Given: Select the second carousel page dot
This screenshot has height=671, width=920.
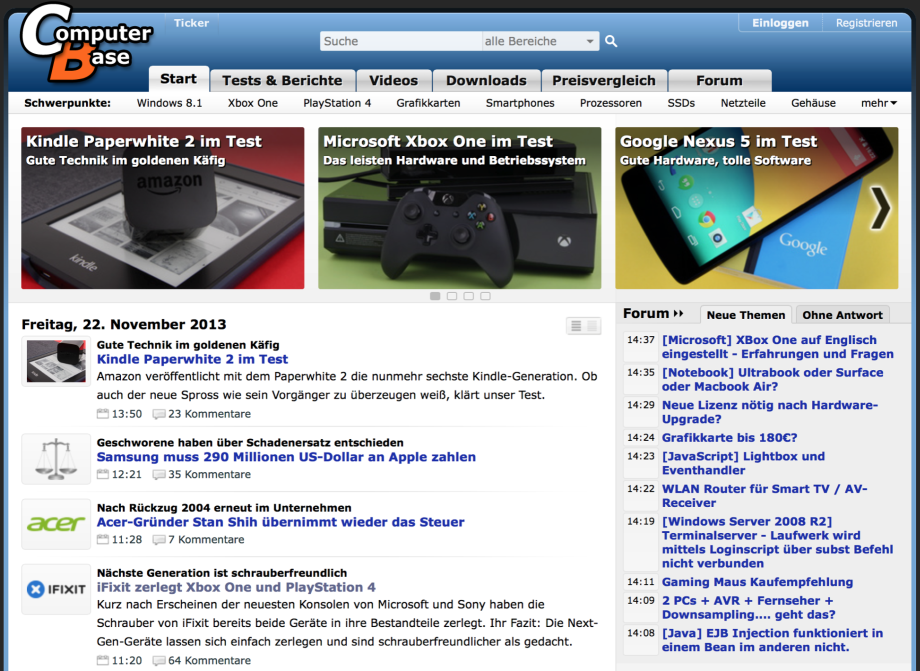Looking at the screenshot, I should pos(452,296).
